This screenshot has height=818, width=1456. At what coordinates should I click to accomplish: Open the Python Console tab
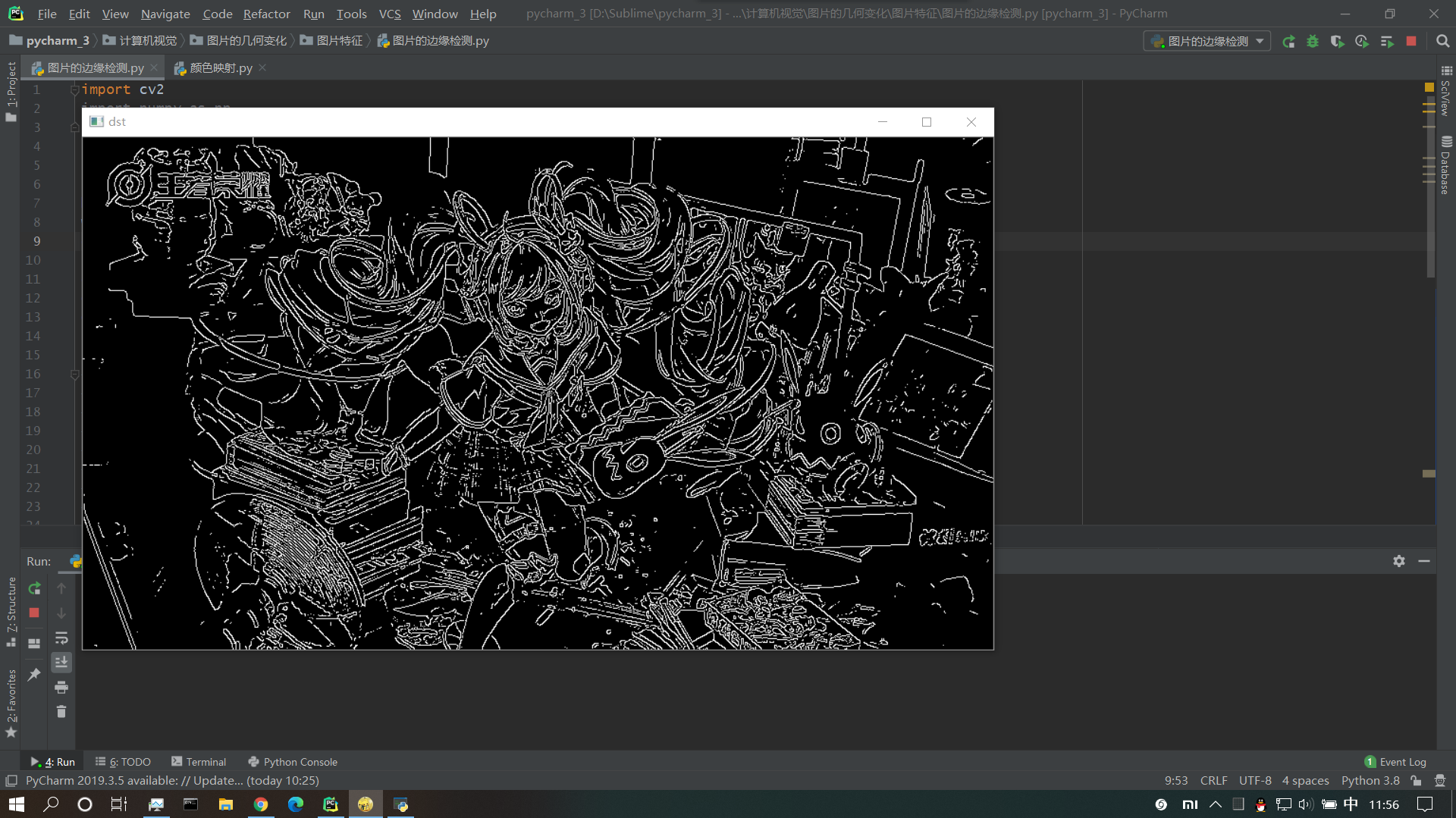(x=293, y=762)
